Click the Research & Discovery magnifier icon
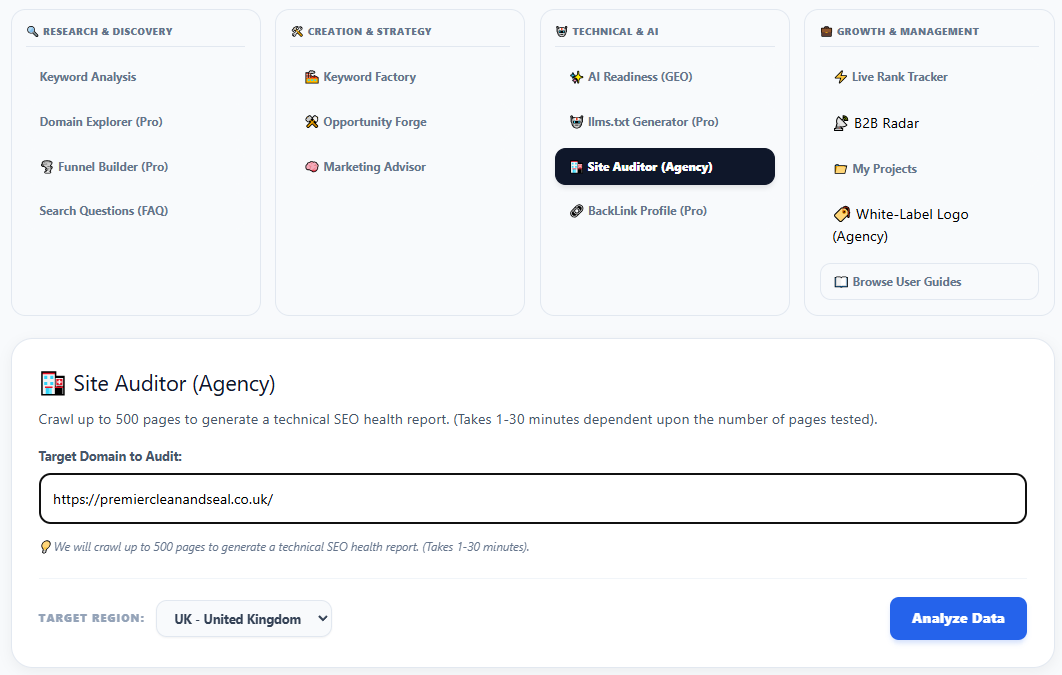1062x675 pixels. (33, 31)
